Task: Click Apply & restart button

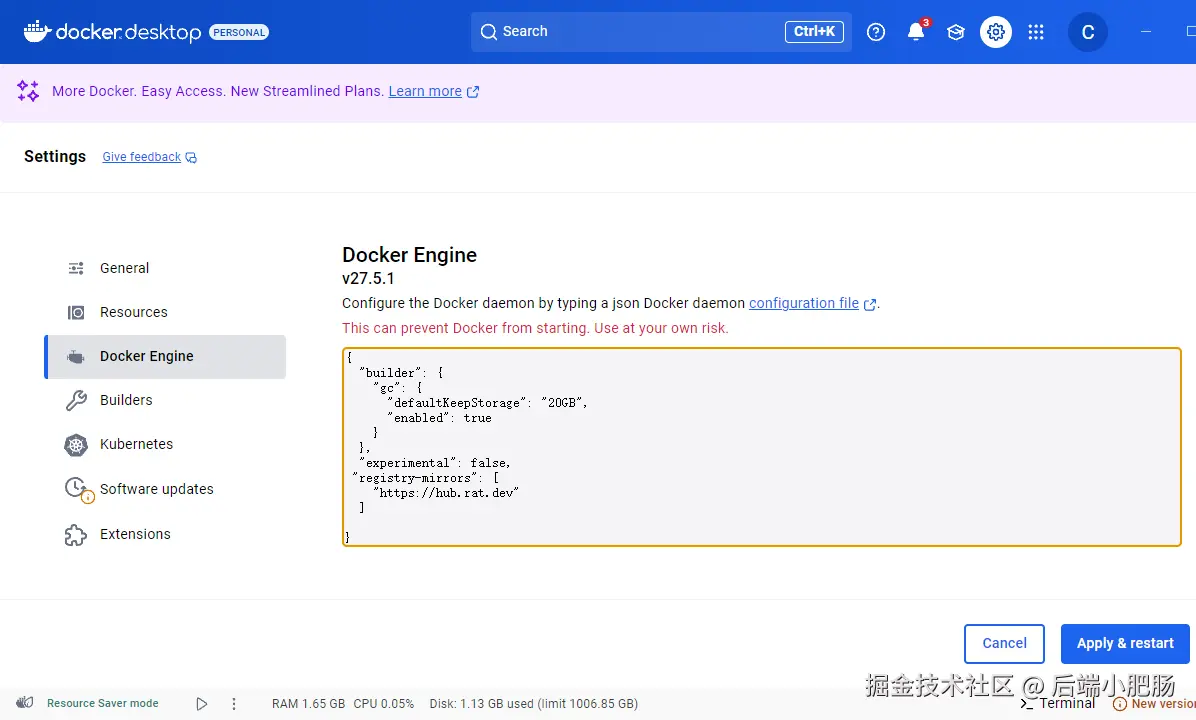Action: click(1125, 644)
